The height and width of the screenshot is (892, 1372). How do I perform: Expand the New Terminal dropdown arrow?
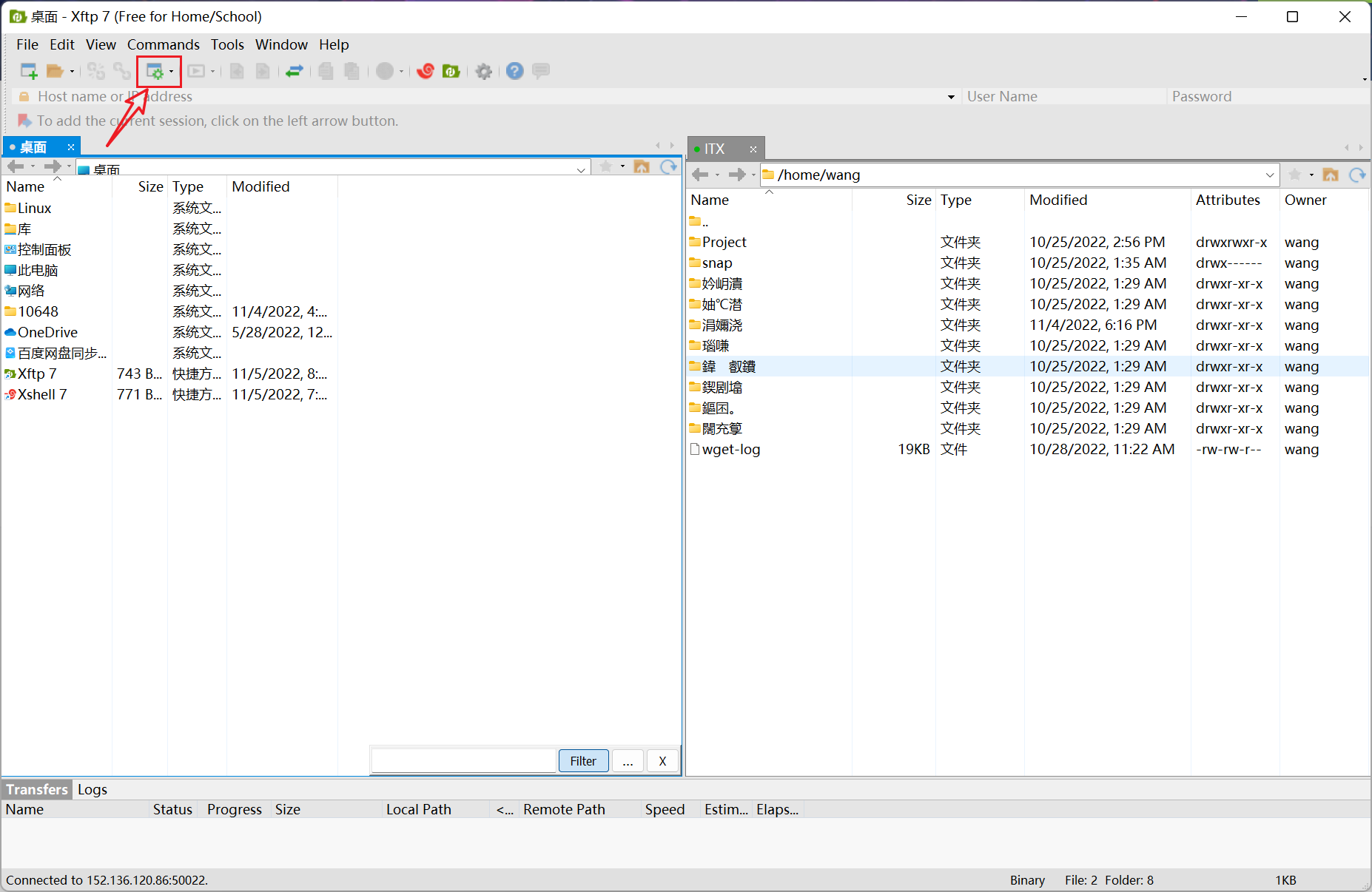[212, 72]
